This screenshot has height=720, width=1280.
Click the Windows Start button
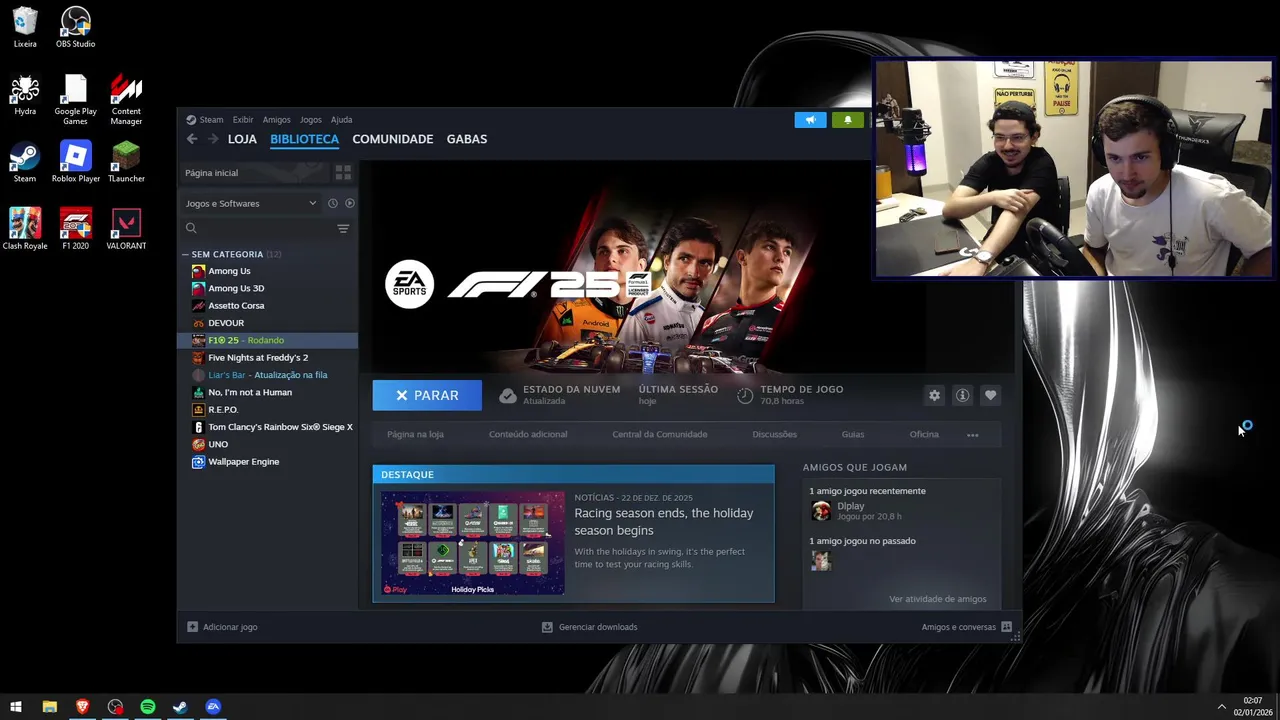pyautogui.click(x=15, y=707)
